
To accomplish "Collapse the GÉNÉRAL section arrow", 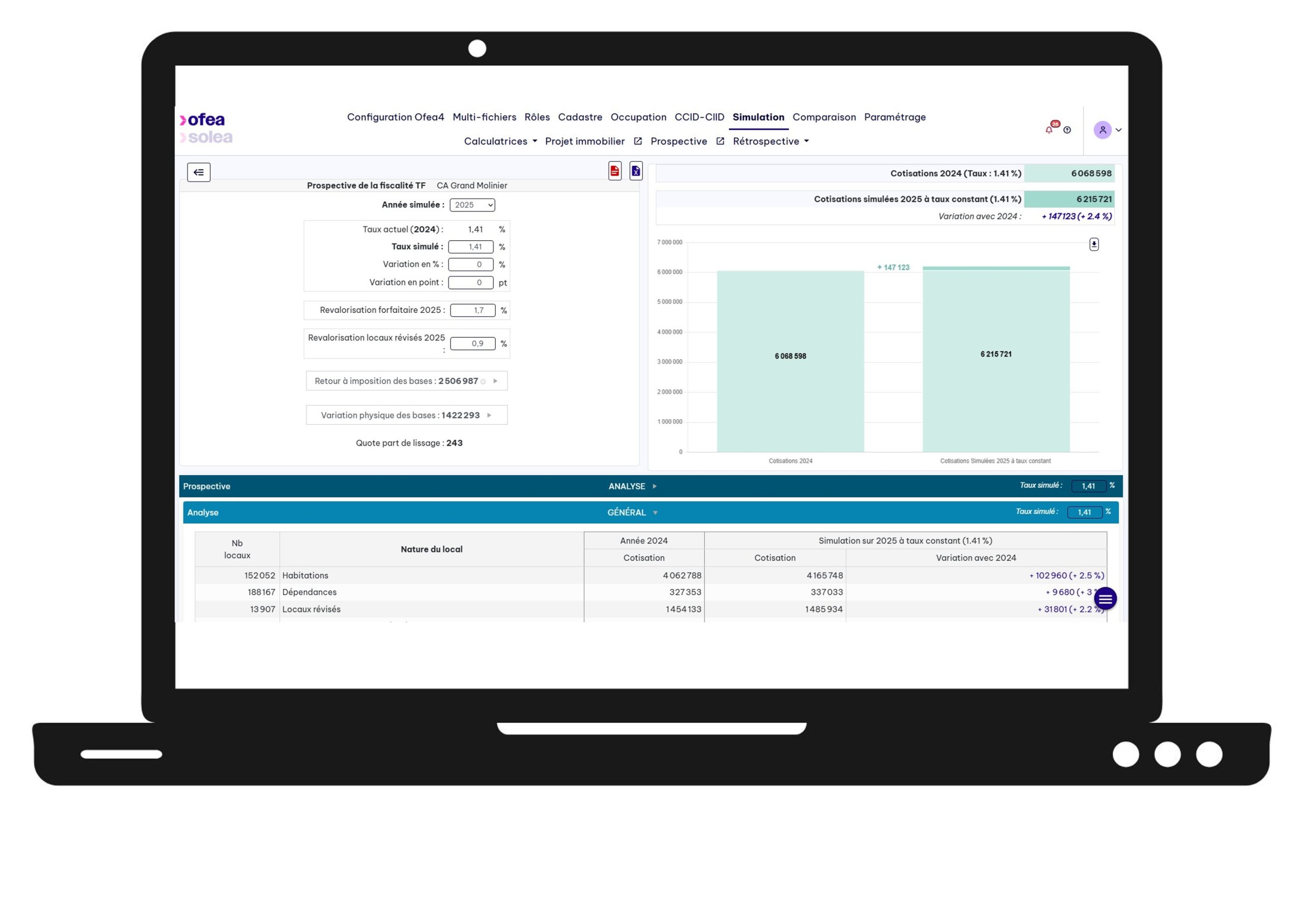I will (x=655, y=513).
